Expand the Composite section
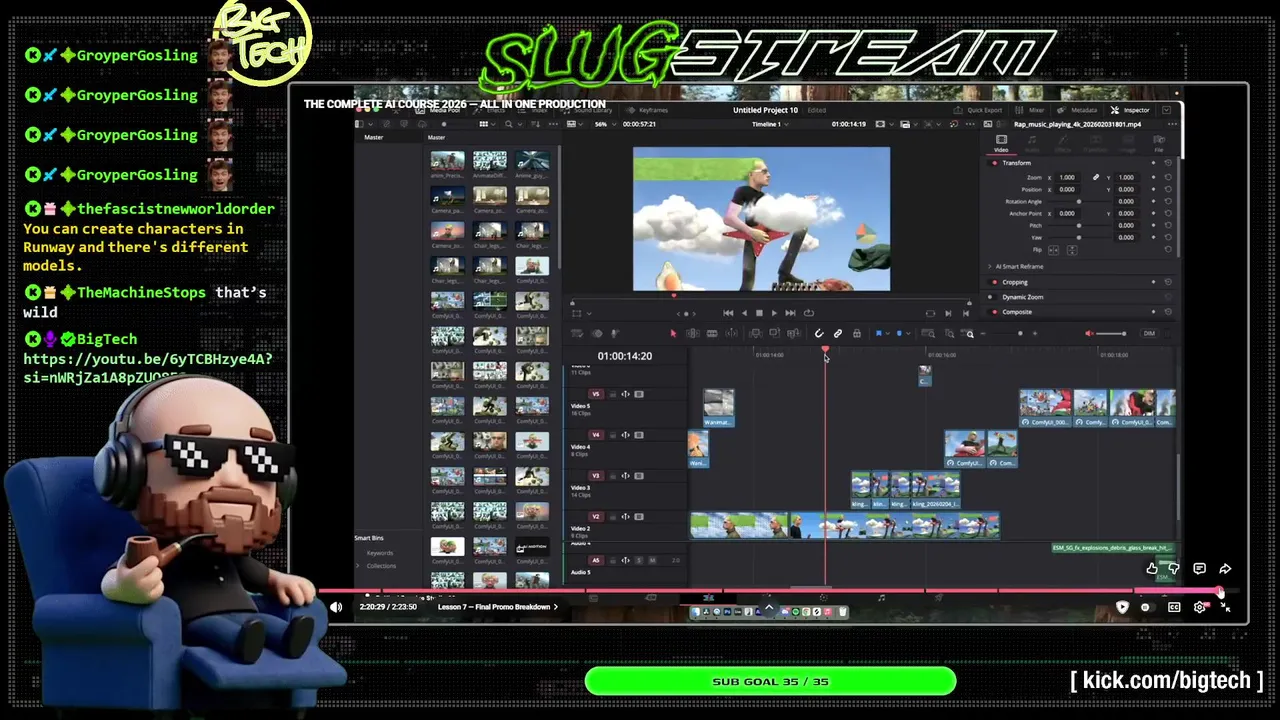 coord(1017,312)
